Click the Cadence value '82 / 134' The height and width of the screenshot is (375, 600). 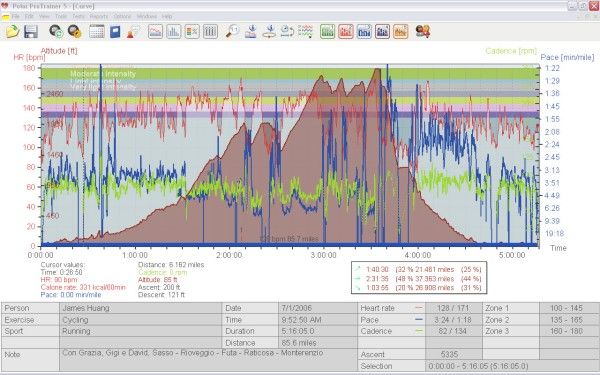coord(453,331)
